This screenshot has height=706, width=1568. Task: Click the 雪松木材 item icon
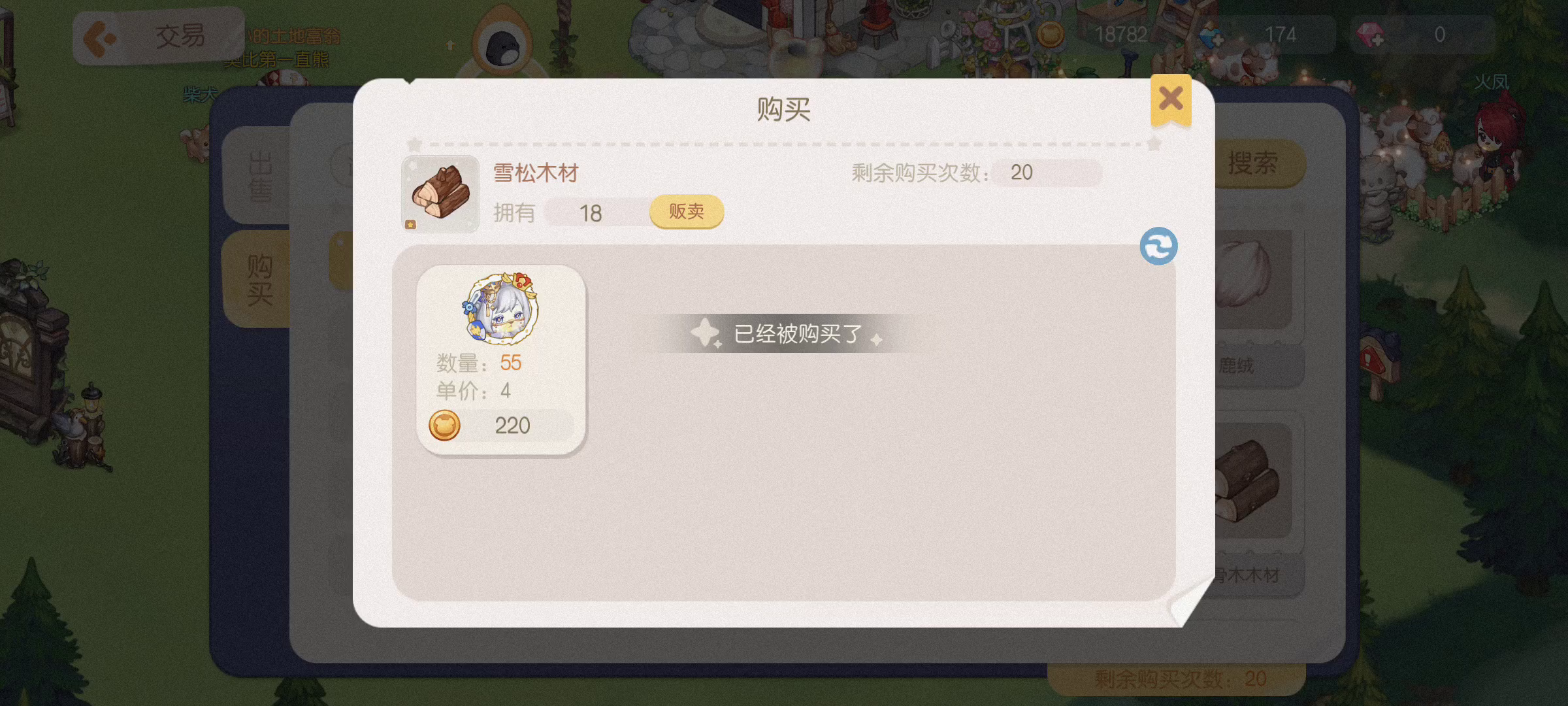point(440,193)
